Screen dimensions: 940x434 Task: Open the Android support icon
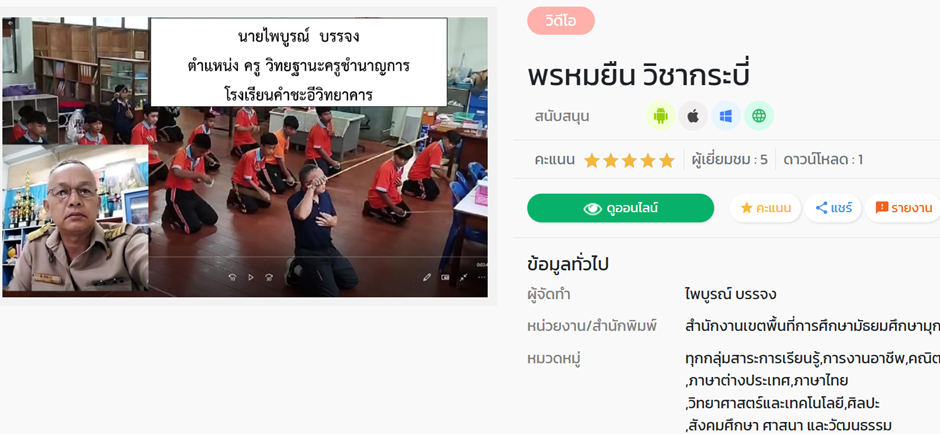coord(661,116)
